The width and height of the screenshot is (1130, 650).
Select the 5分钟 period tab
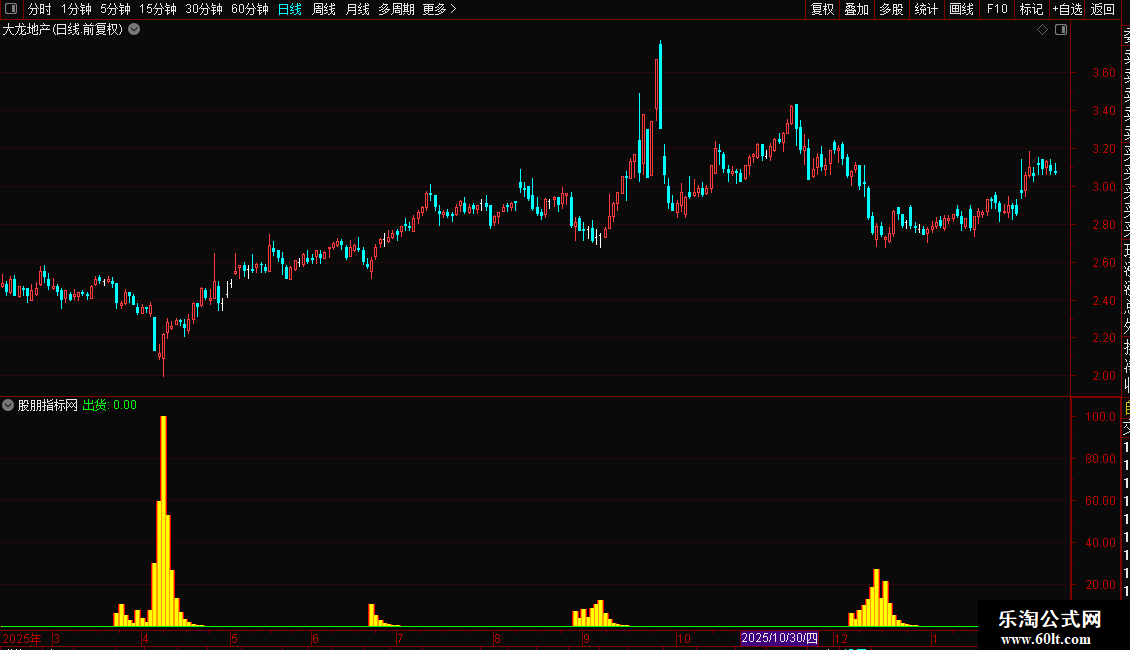tap(115, 9)
